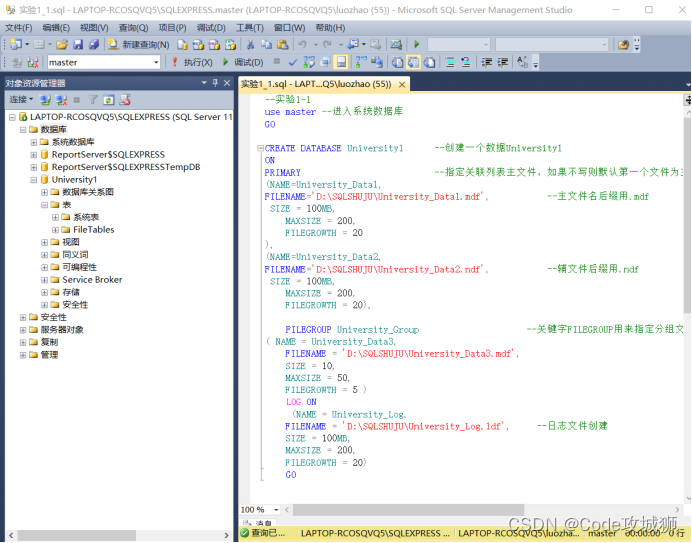Pin the Object Explorer panel
This screenshot has width=692, height=543.
(215, 83)
